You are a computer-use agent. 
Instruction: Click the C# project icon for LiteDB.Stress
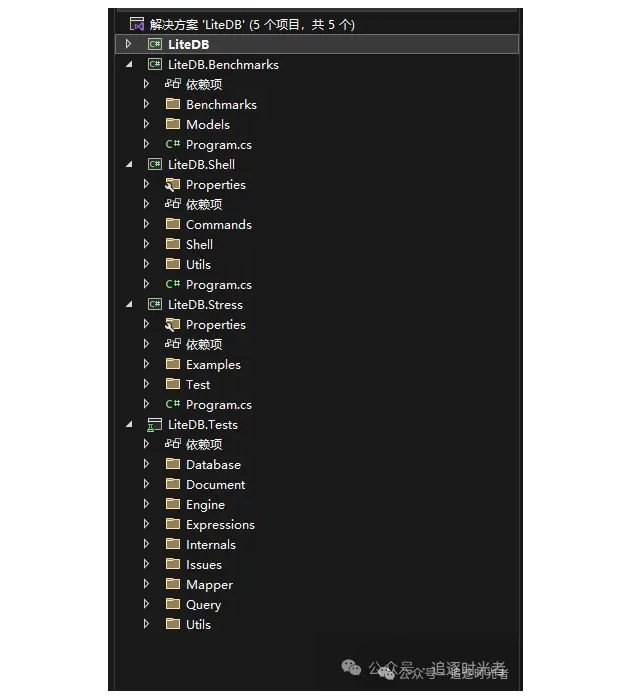pos(155,304)
